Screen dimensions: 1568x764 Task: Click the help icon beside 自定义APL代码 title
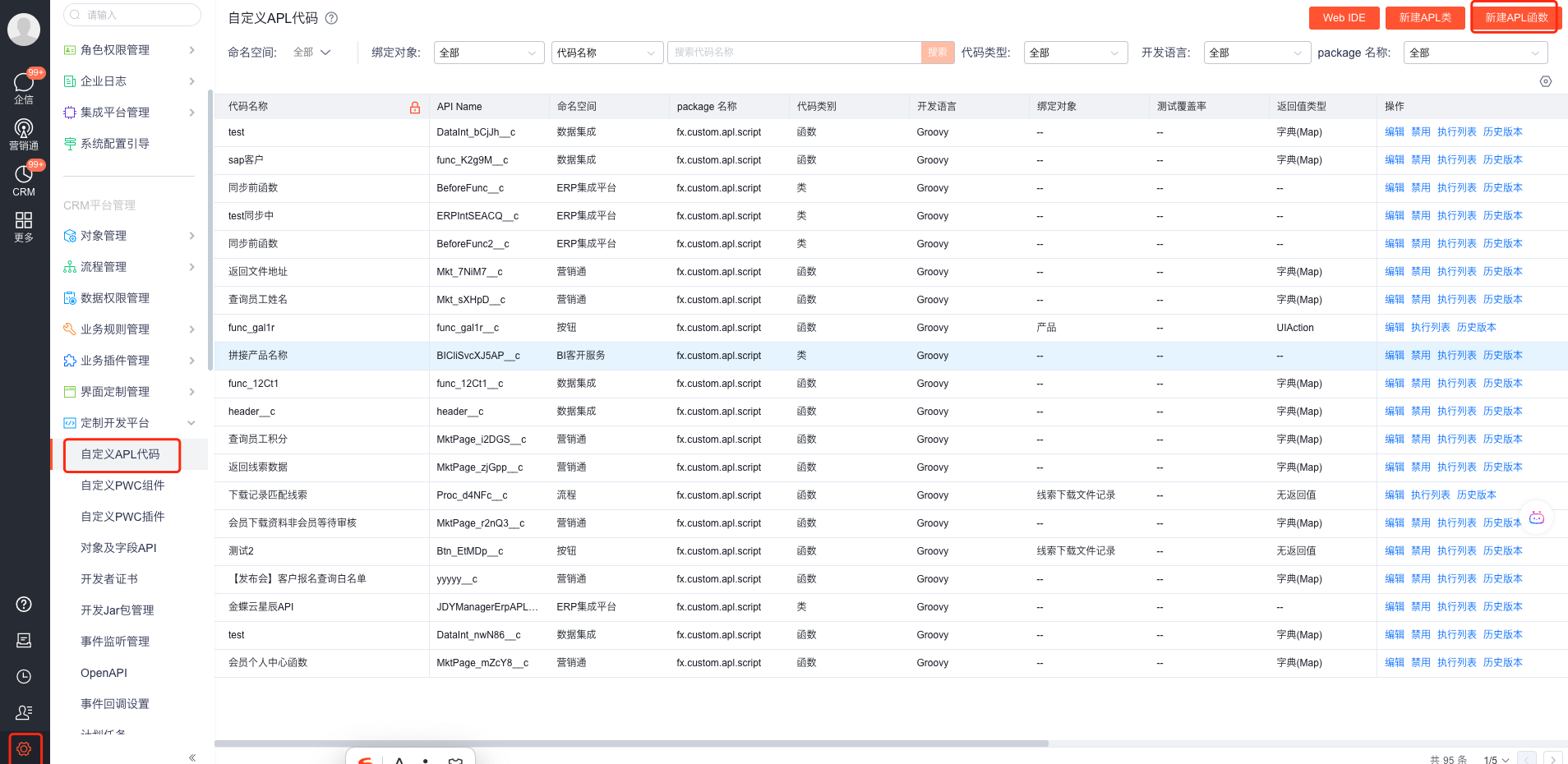pyautogui.click(x=331, y=18)
